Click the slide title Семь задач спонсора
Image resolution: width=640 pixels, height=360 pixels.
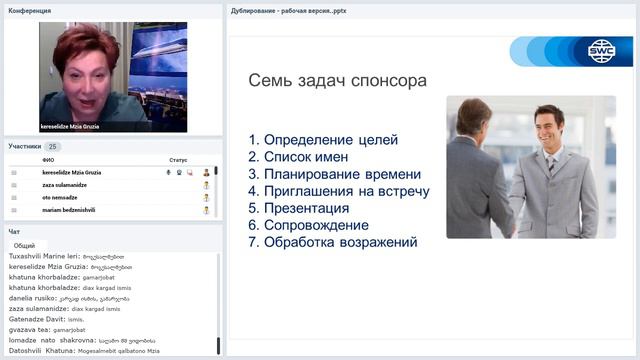click(338, 80)
